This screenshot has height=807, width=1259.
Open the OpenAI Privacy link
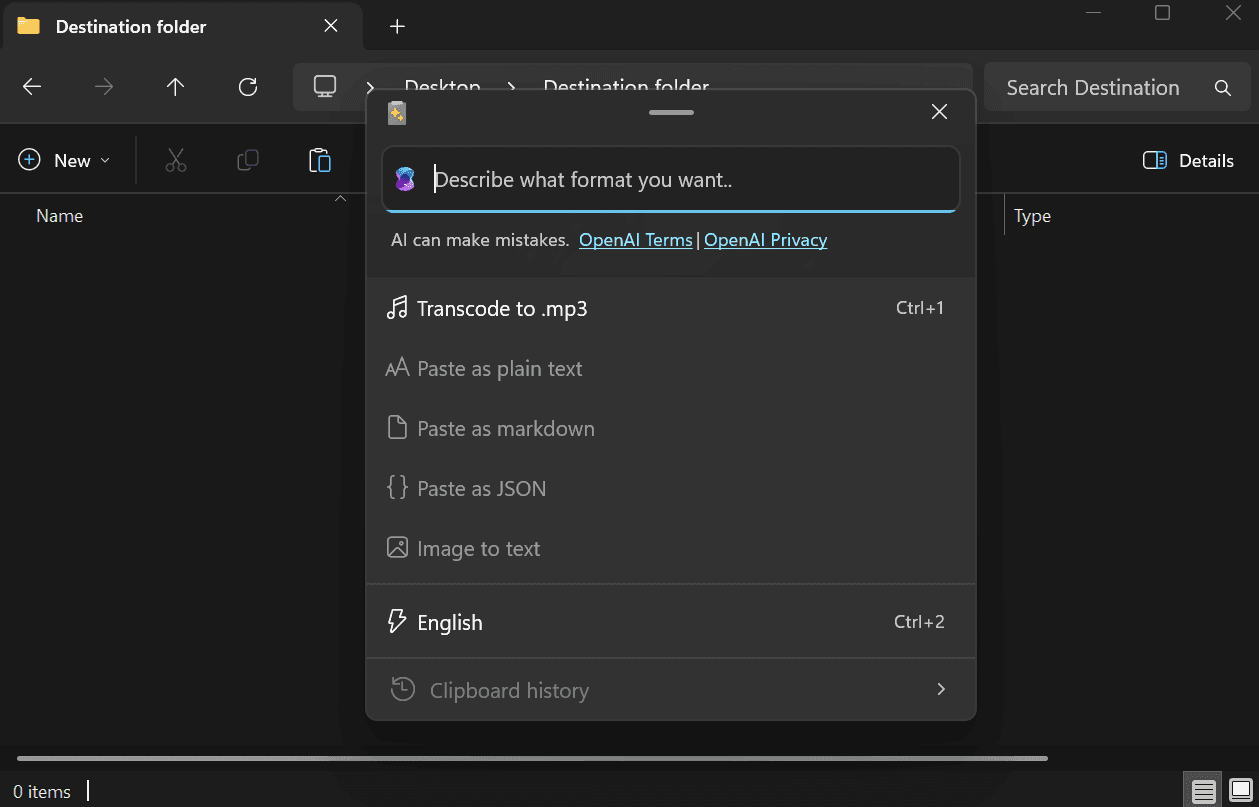[x=765, y=240]
